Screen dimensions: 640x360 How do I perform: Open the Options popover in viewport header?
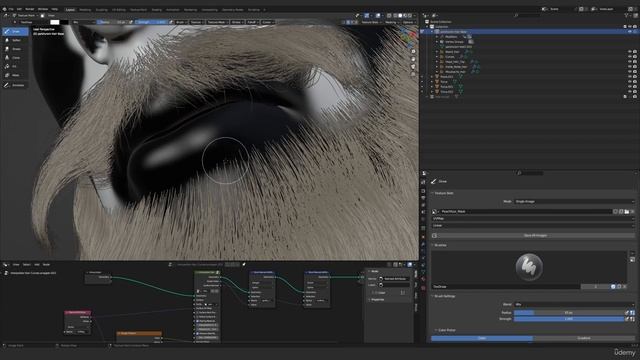(409, 22)
